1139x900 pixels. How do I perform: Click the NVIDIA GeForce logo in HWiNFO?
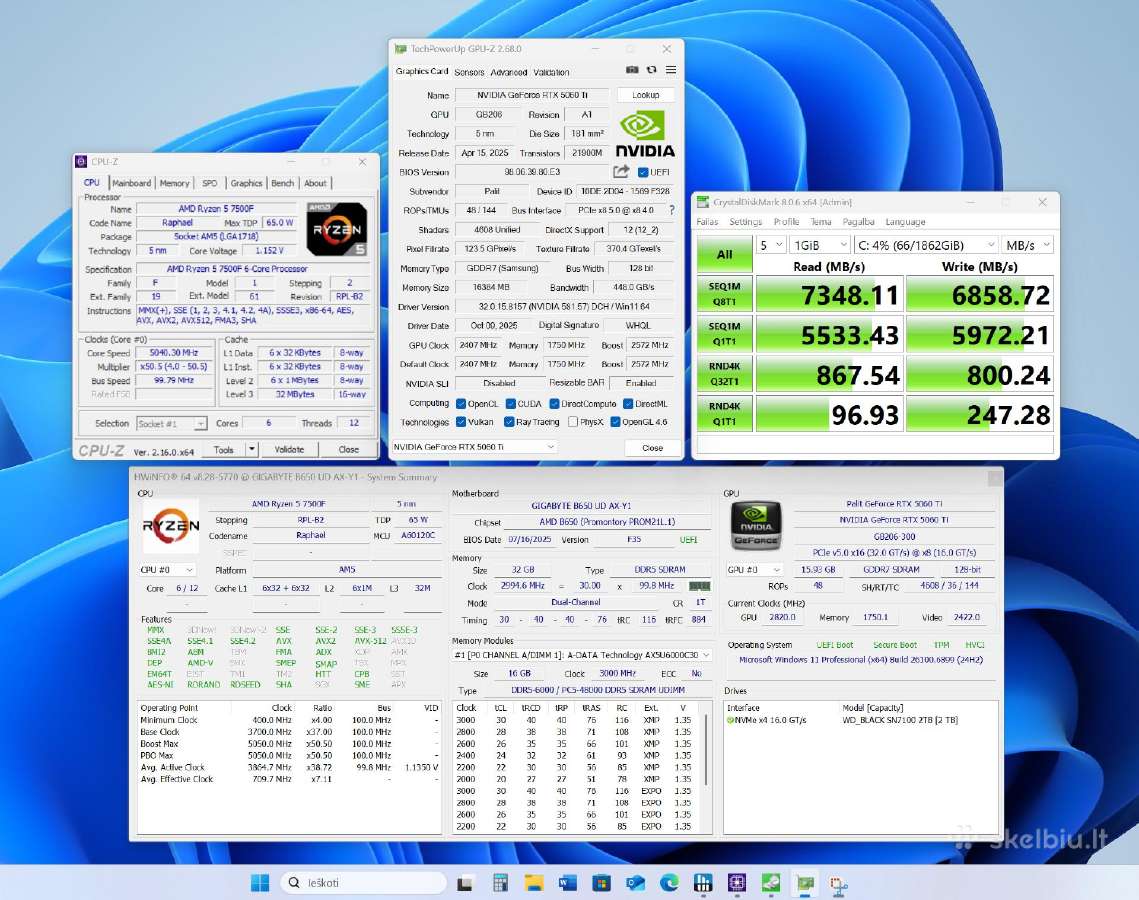[755, 526]
